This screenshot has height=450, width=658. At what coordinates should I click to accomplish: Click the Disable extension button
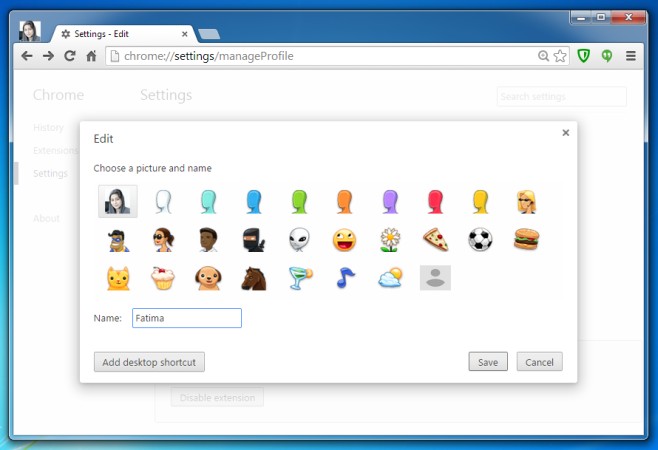pyautogui.click(x=217, y=397)
